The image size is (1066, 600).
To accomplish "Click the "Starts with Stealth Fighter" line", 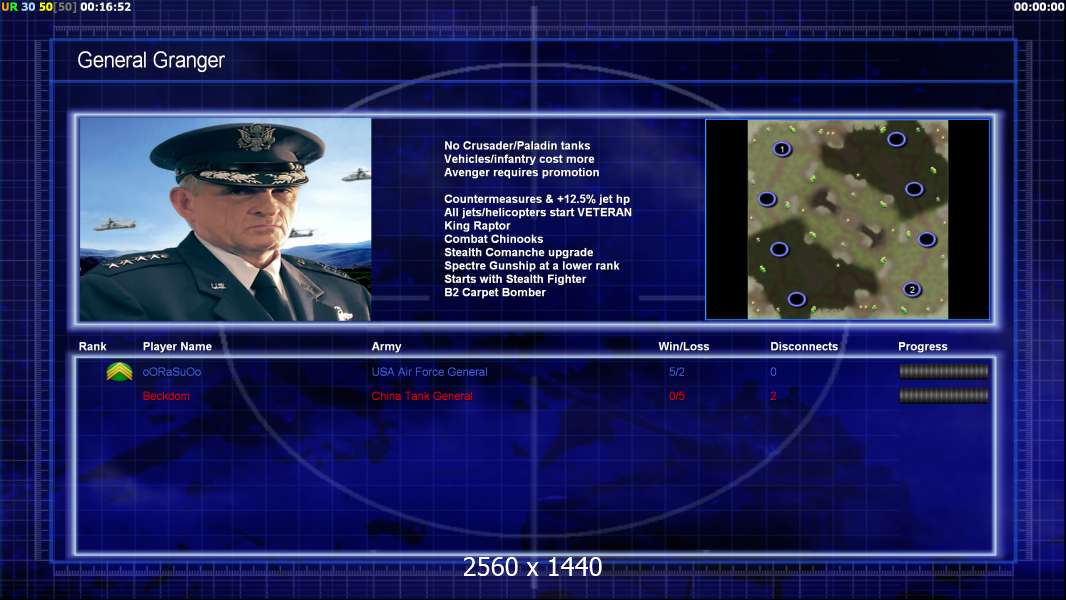I will [515, 279].
